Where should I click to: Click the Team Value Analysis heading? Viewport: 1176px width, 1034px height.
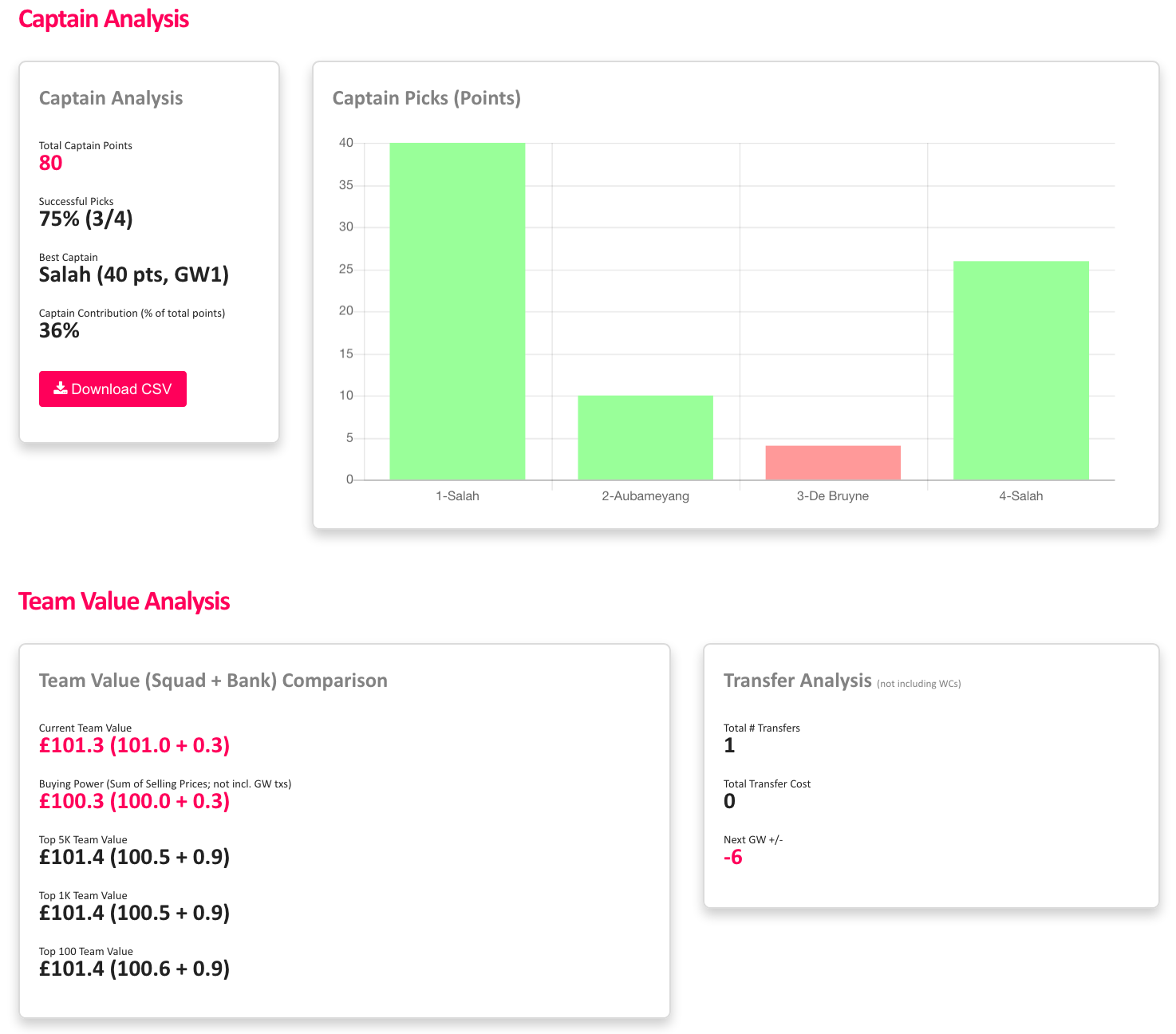coord(124,601)
